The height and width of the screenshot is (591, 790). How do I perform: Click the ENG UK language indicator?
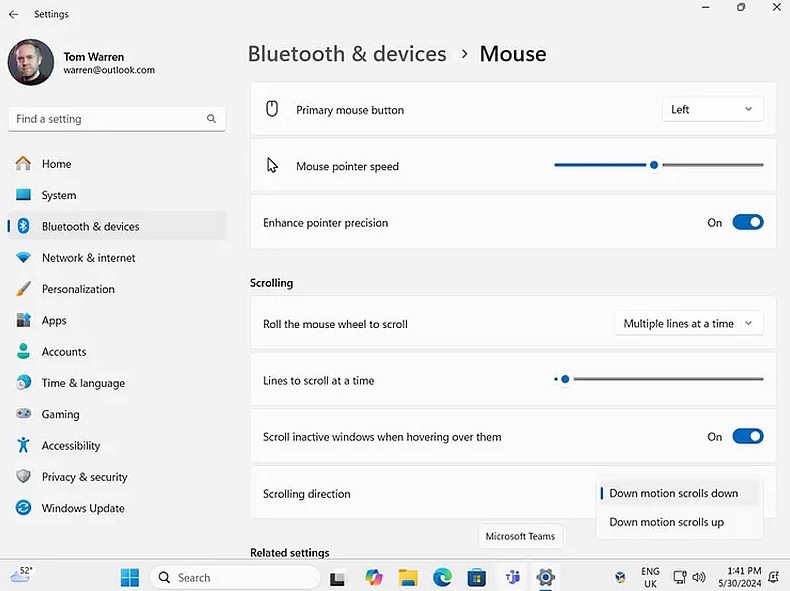[650, 577]
